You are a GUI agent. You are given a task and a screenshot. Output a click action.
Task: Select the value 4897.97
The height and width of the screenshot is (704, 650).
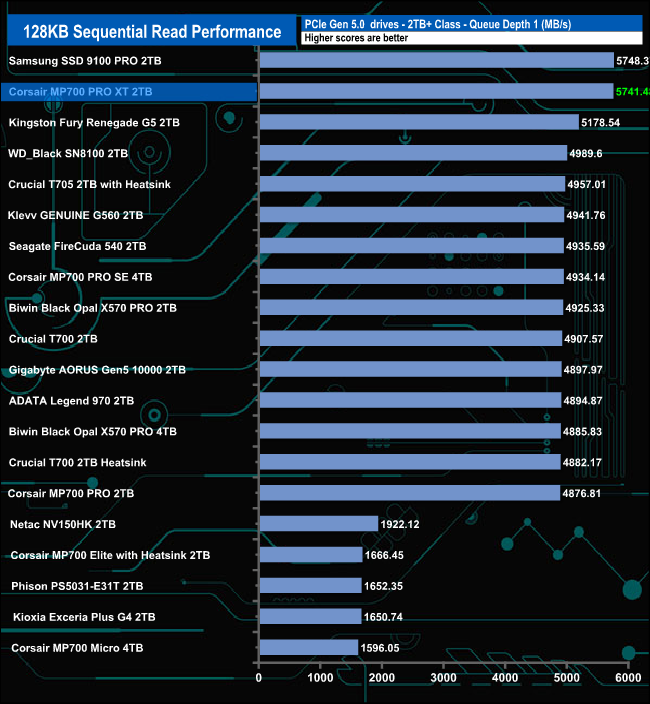coord(583,370)
